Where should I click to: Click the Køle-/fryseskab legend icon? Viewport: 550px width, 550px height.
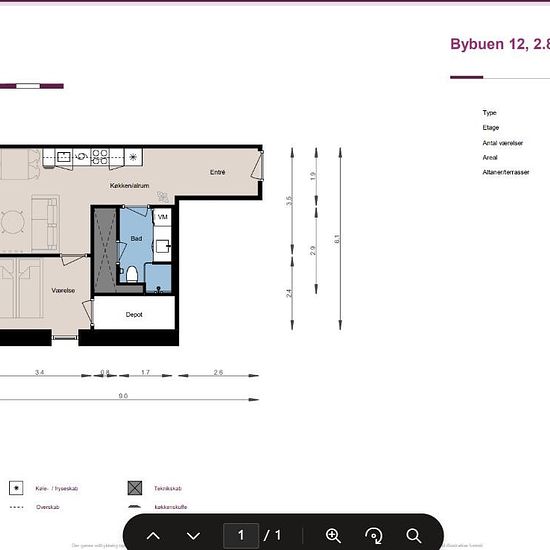coord(16,488)
